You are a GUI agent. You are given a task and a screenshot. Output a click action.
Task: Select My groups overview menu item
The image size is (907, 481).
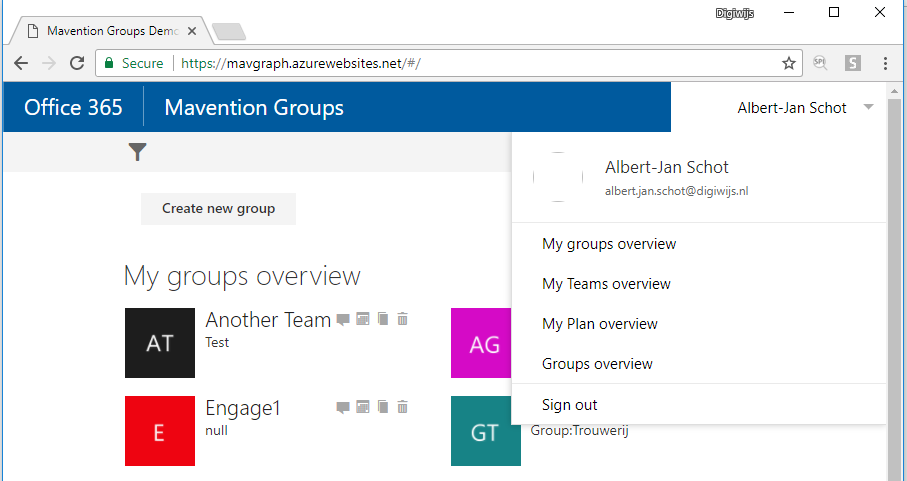pos(609,244)
